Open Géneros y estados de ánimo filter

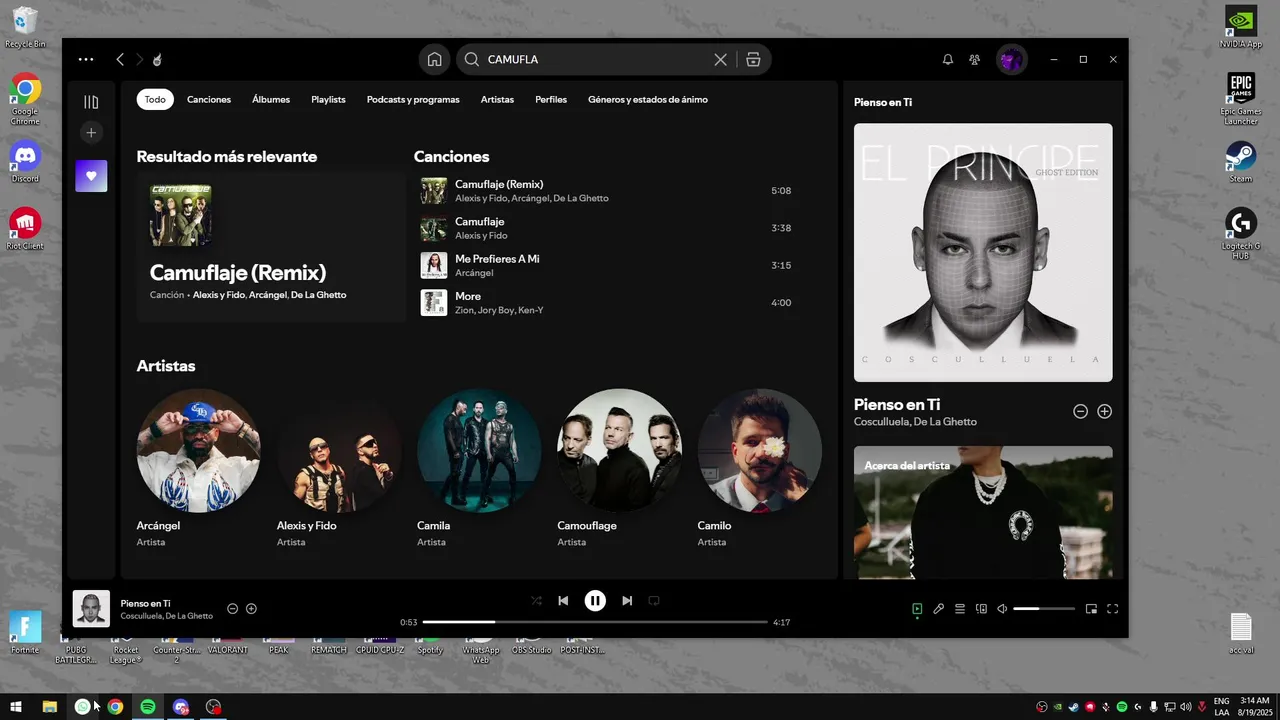tap(648, 99)
